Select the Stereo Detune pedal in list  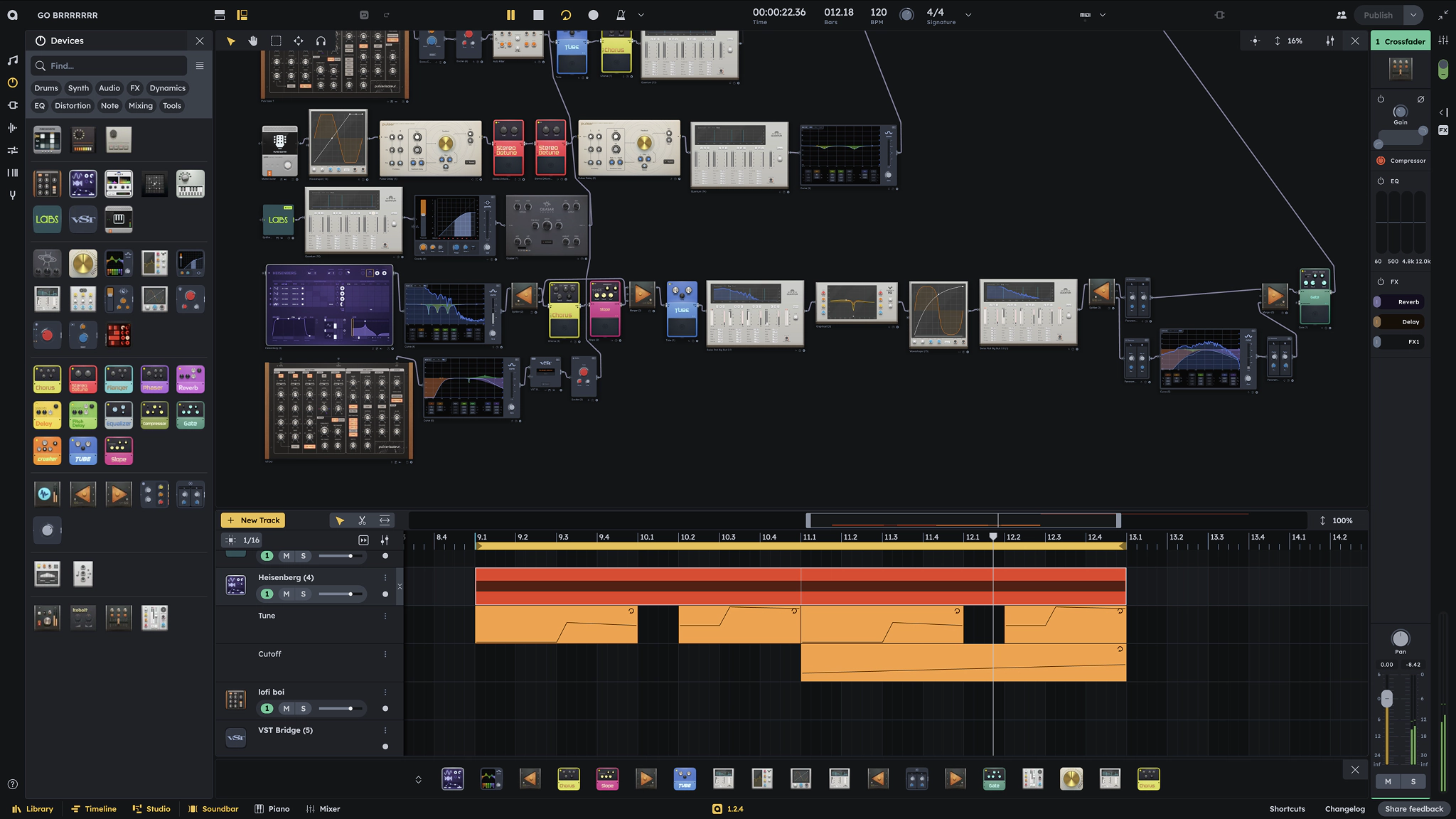coord(82,379)
